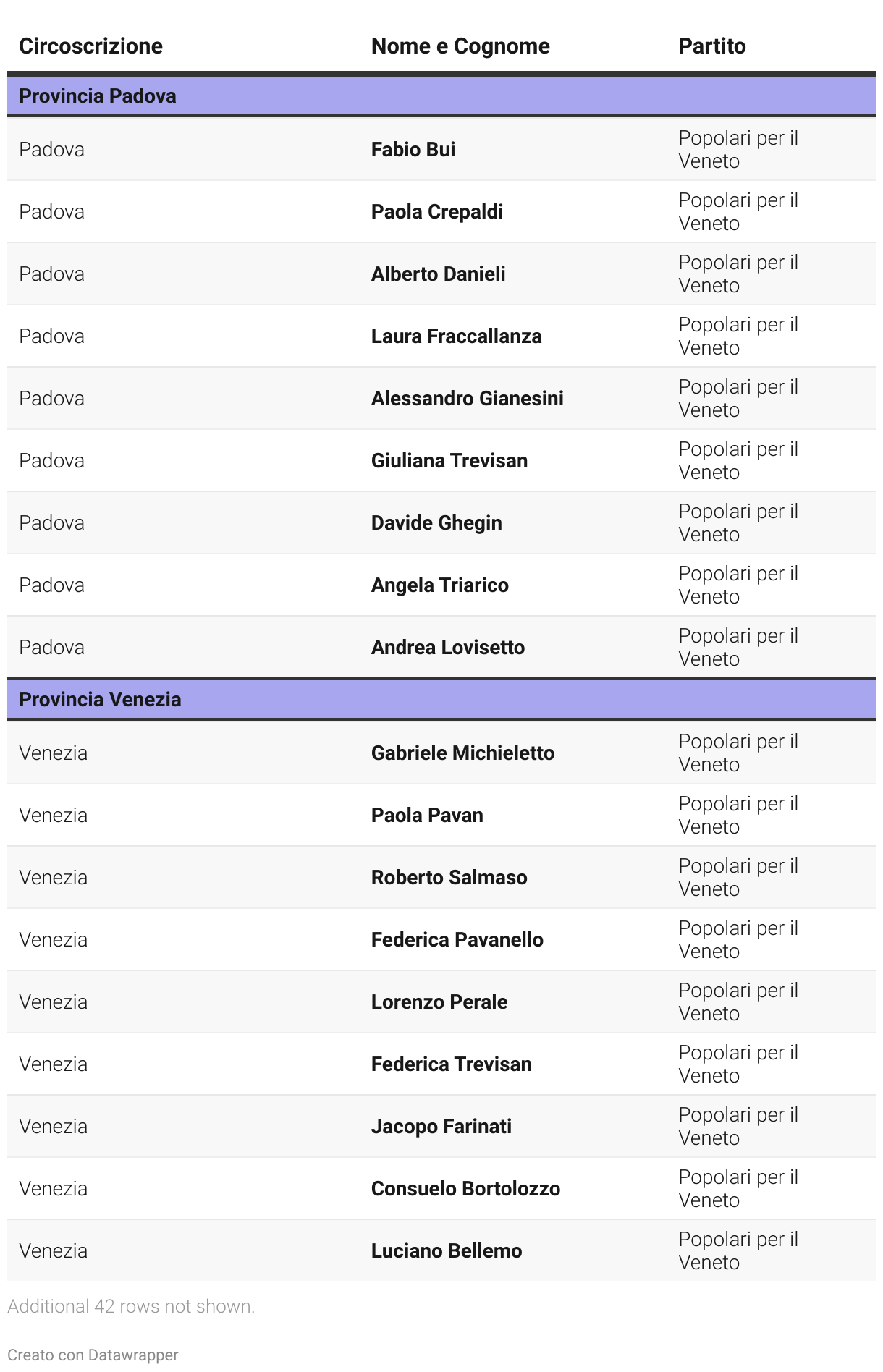
Task: Select the Provincia Padova group header
Action: click(441, 96)
